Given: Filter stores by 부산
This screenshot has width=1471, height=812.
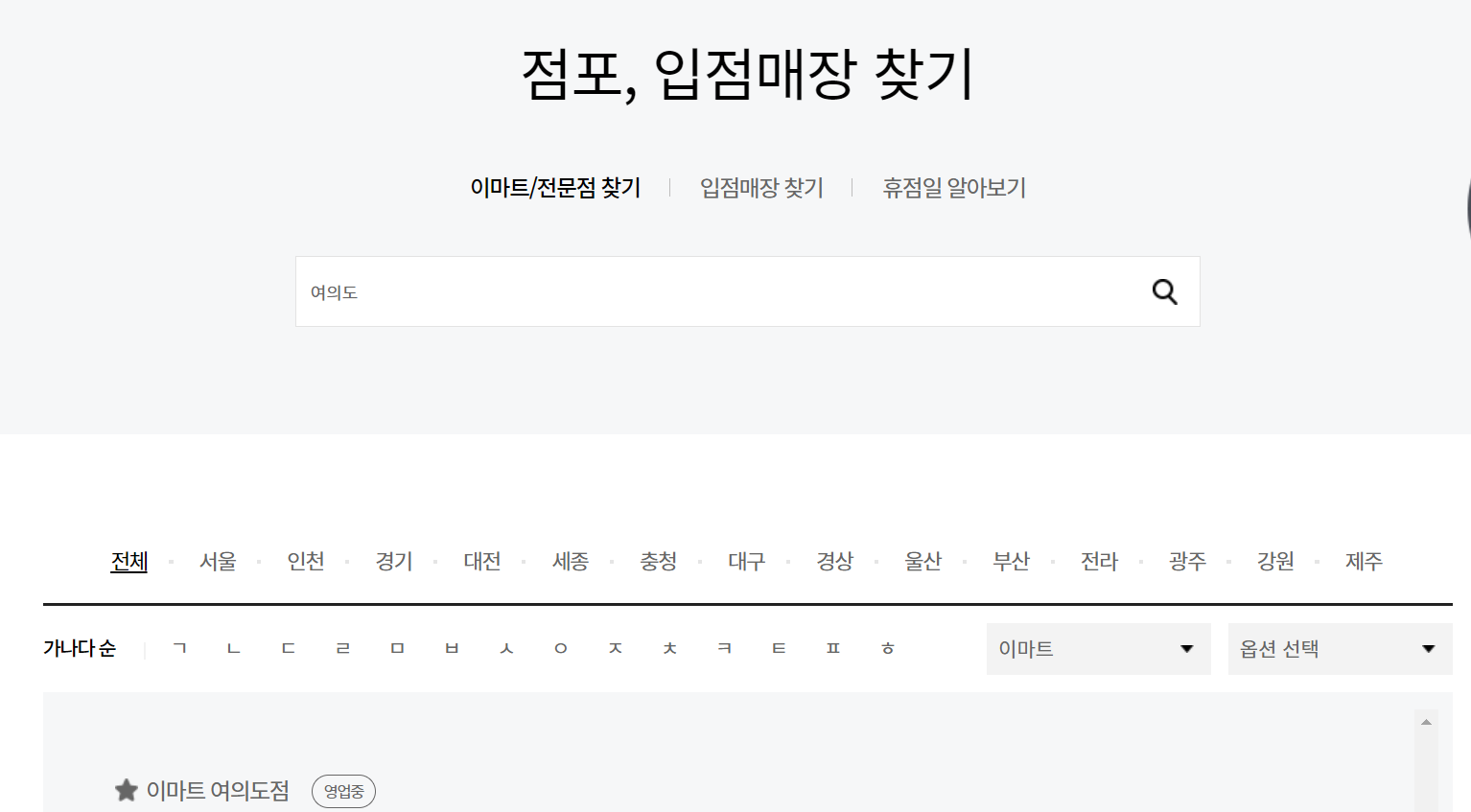Looking at the screenshot, I should [x=1012, y=561].
